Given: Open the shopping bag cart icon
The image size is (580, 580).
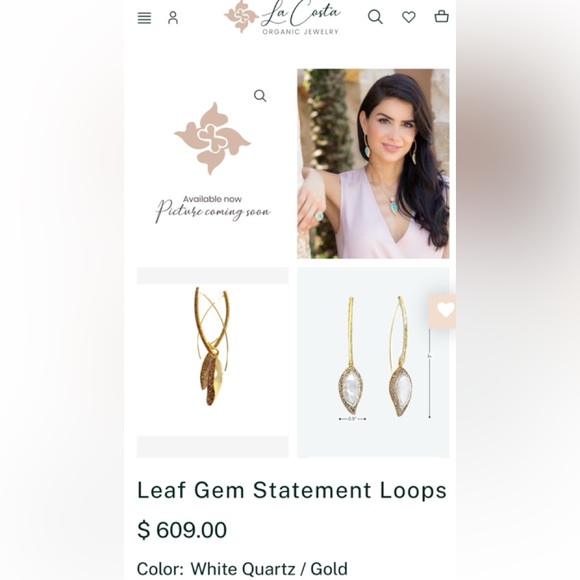Looking at the screenshot, I should (x=441, y=17).
